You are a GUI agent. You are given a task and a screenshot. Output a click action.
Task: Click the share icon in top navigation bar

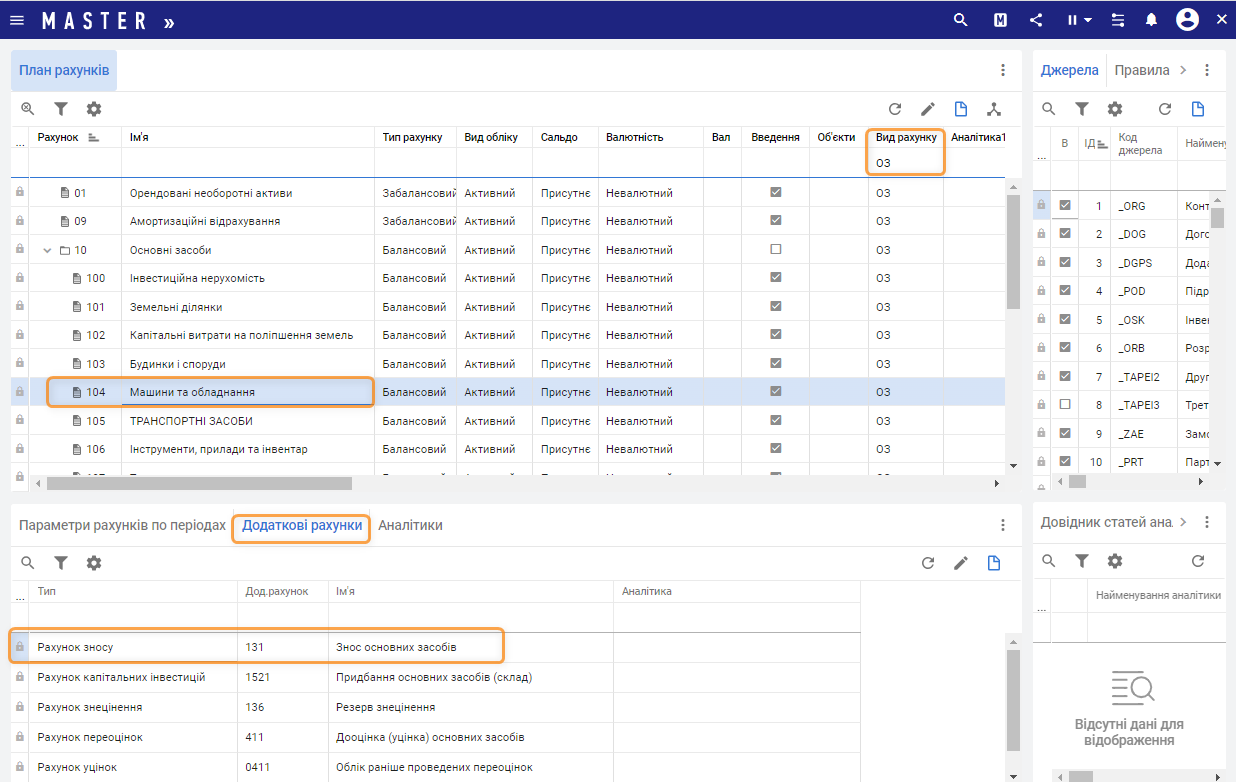(x=1036, y=20)
